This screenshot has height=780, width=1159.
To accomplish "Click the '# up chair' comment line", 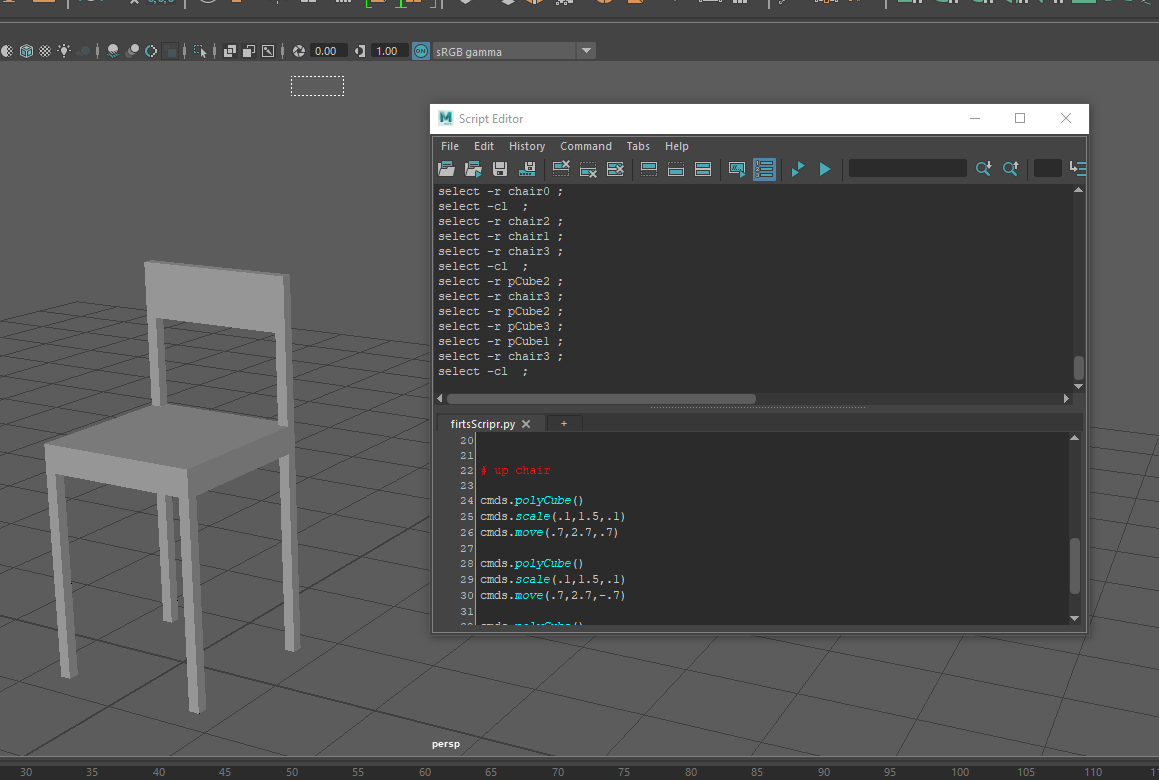I will (x=515, y=470).
